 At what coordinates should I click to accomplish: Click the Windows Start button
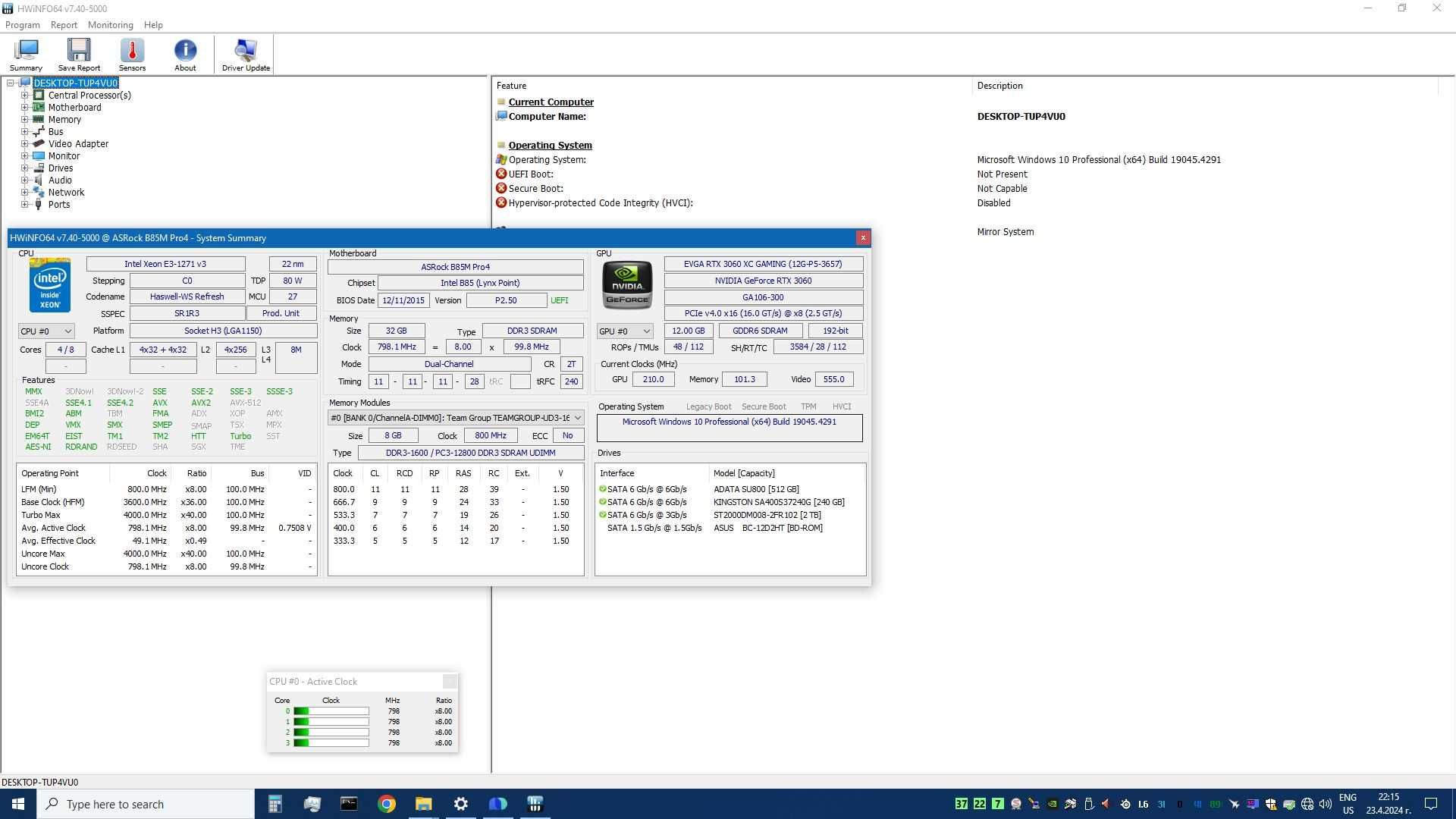click(x=18, y=804)
